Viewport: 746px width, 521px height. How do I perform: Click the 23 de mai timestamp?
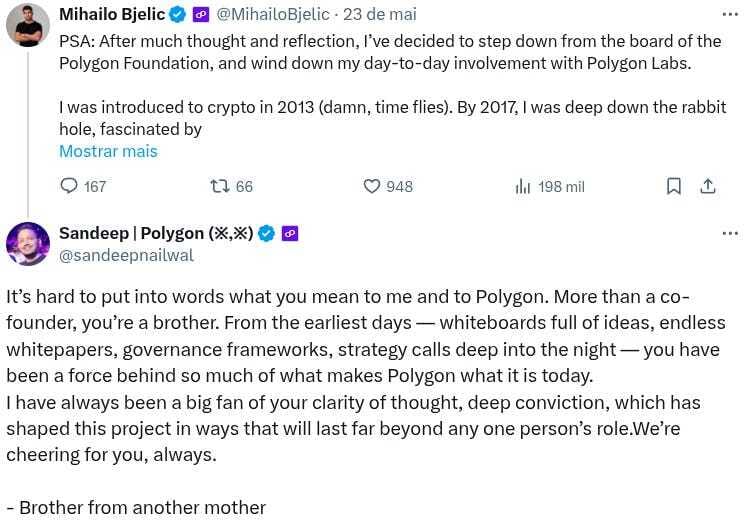click(x=380, y=14)
